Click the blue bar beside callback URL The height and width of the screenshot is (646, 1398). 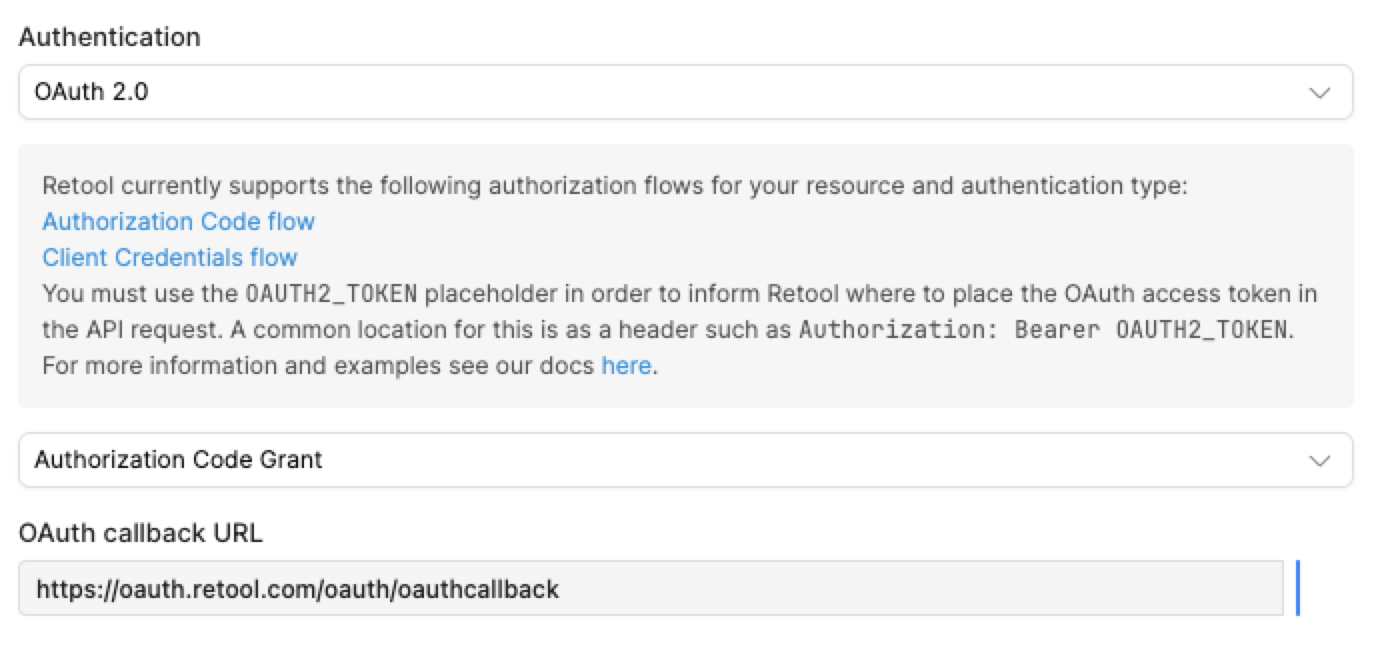point(1297,588)
